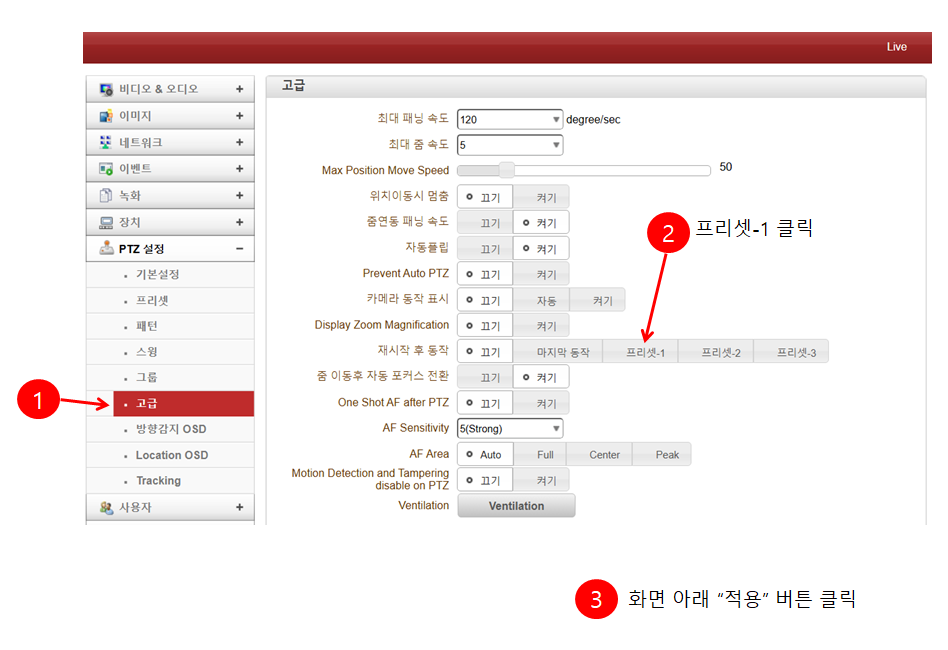The image size is (948, 650).
Task: Click the degree/sec unit label
Action: tap(593, 120)
